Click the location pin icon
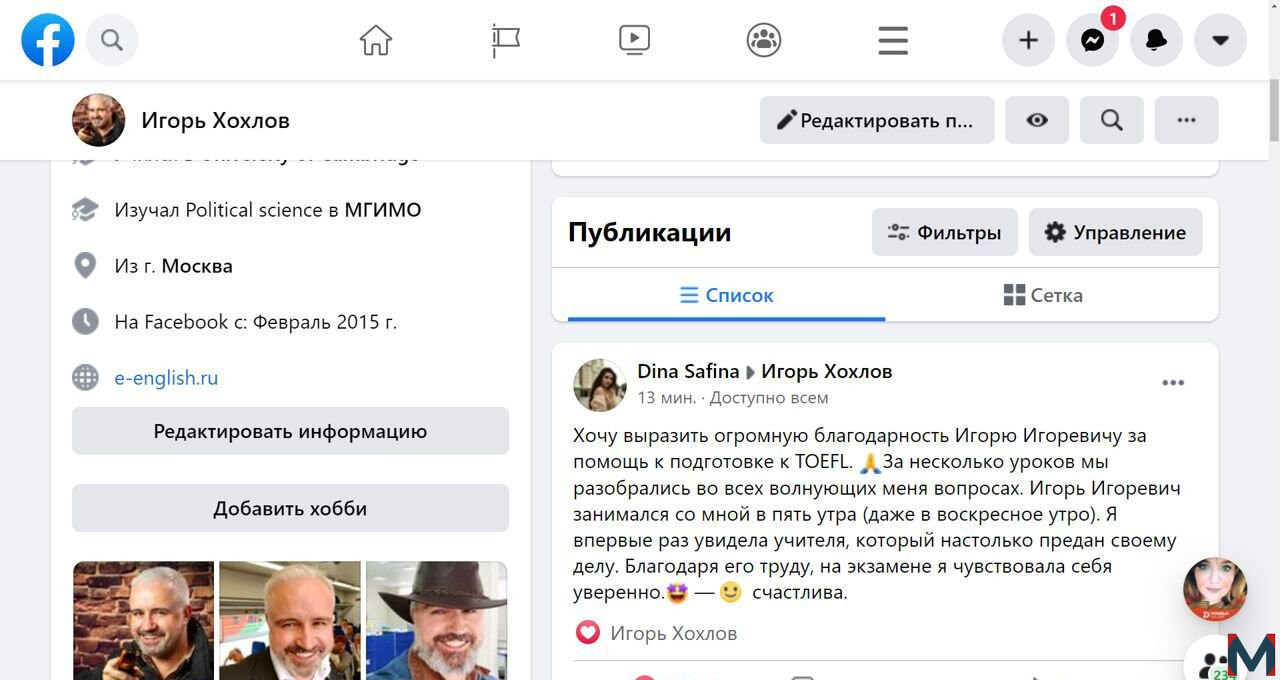This screenshot has height=680, width=1280. pyautogui.click(x=85, y=266)
